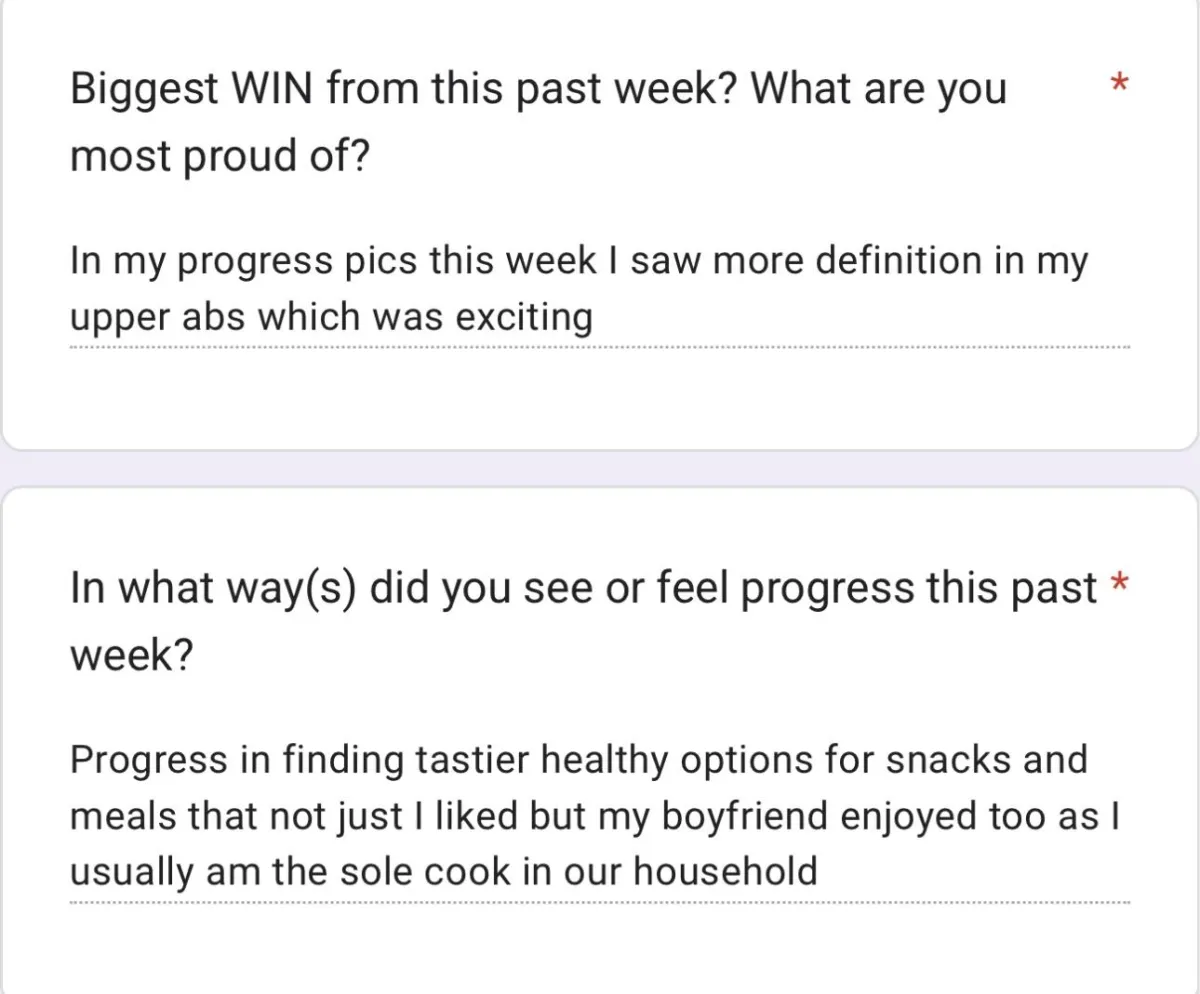This screenshot has width=1200, height=994.
Task: Click the red asterisk beside the progress question
Action: coord(1120,583)
